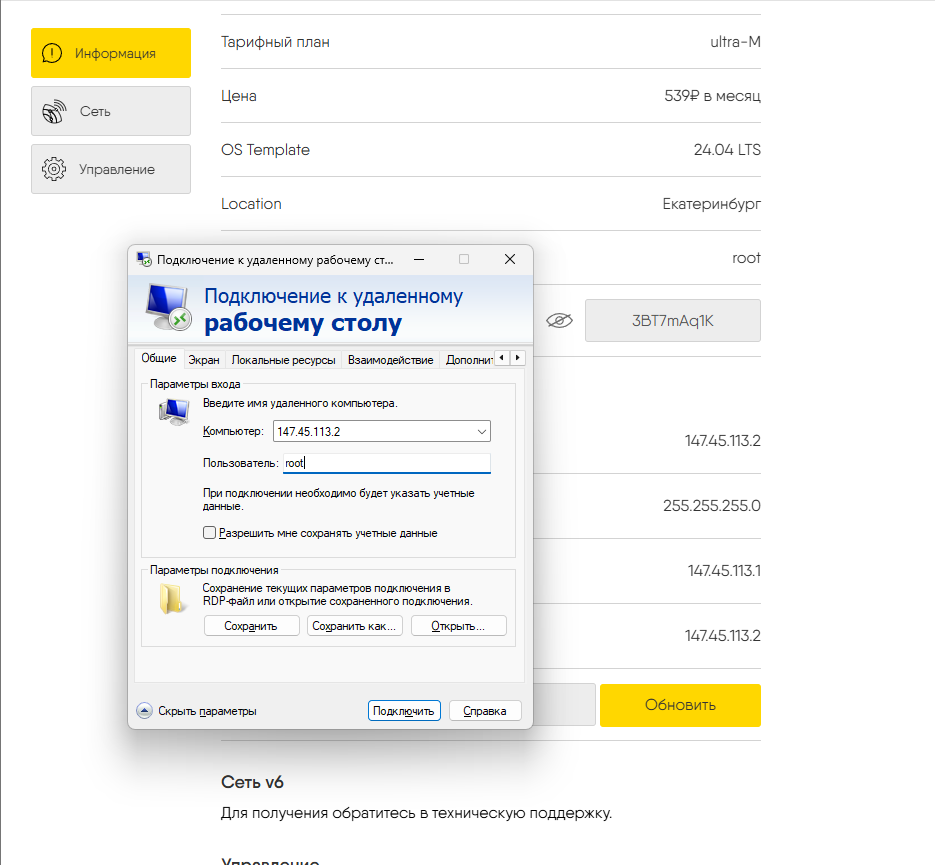The image size is (935, 865).
Task: Open the partially hidden Дополнительно tab
Action: click(468, 360)
